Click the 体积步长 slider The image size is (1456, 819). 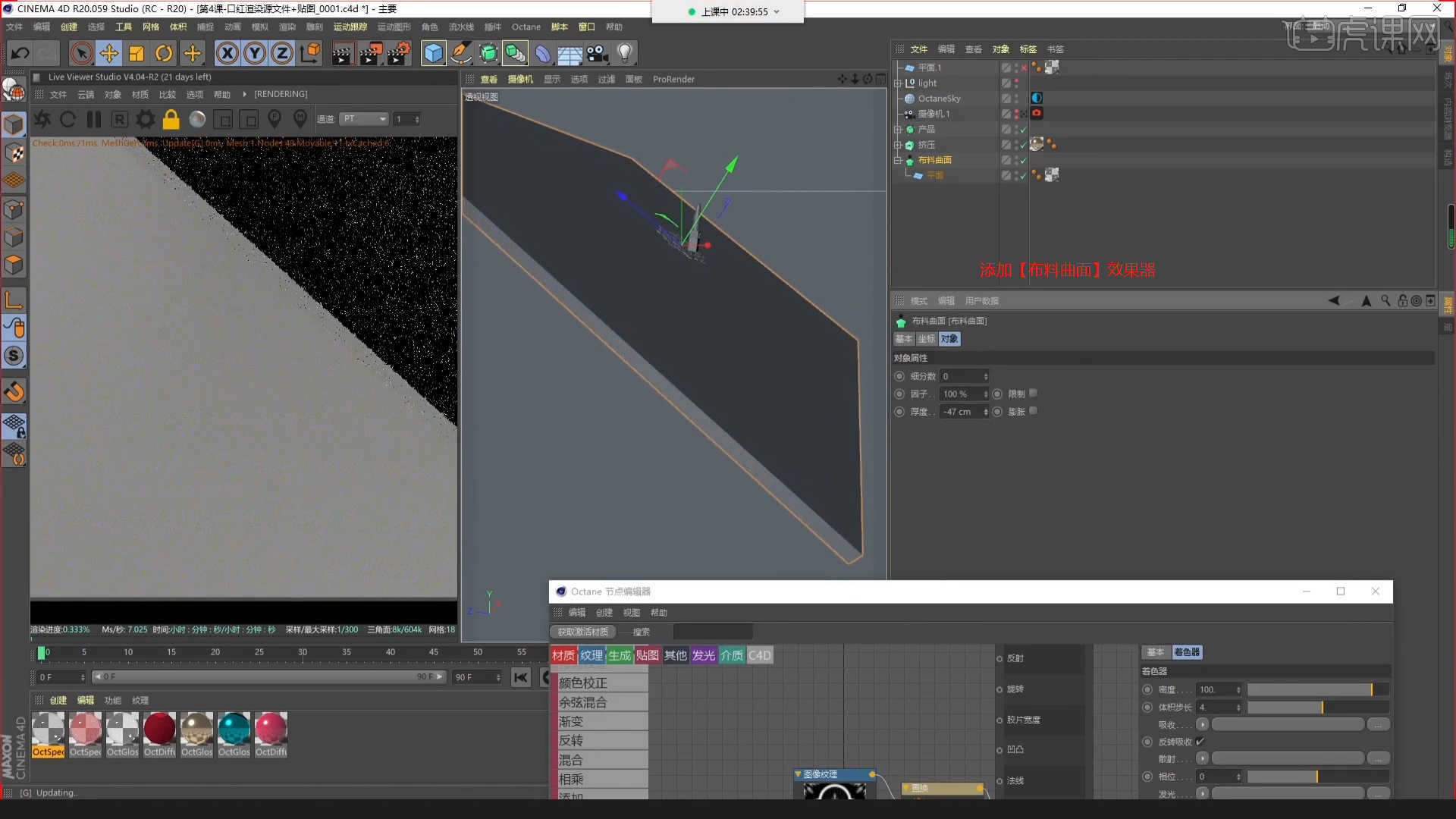(1318, 707)
